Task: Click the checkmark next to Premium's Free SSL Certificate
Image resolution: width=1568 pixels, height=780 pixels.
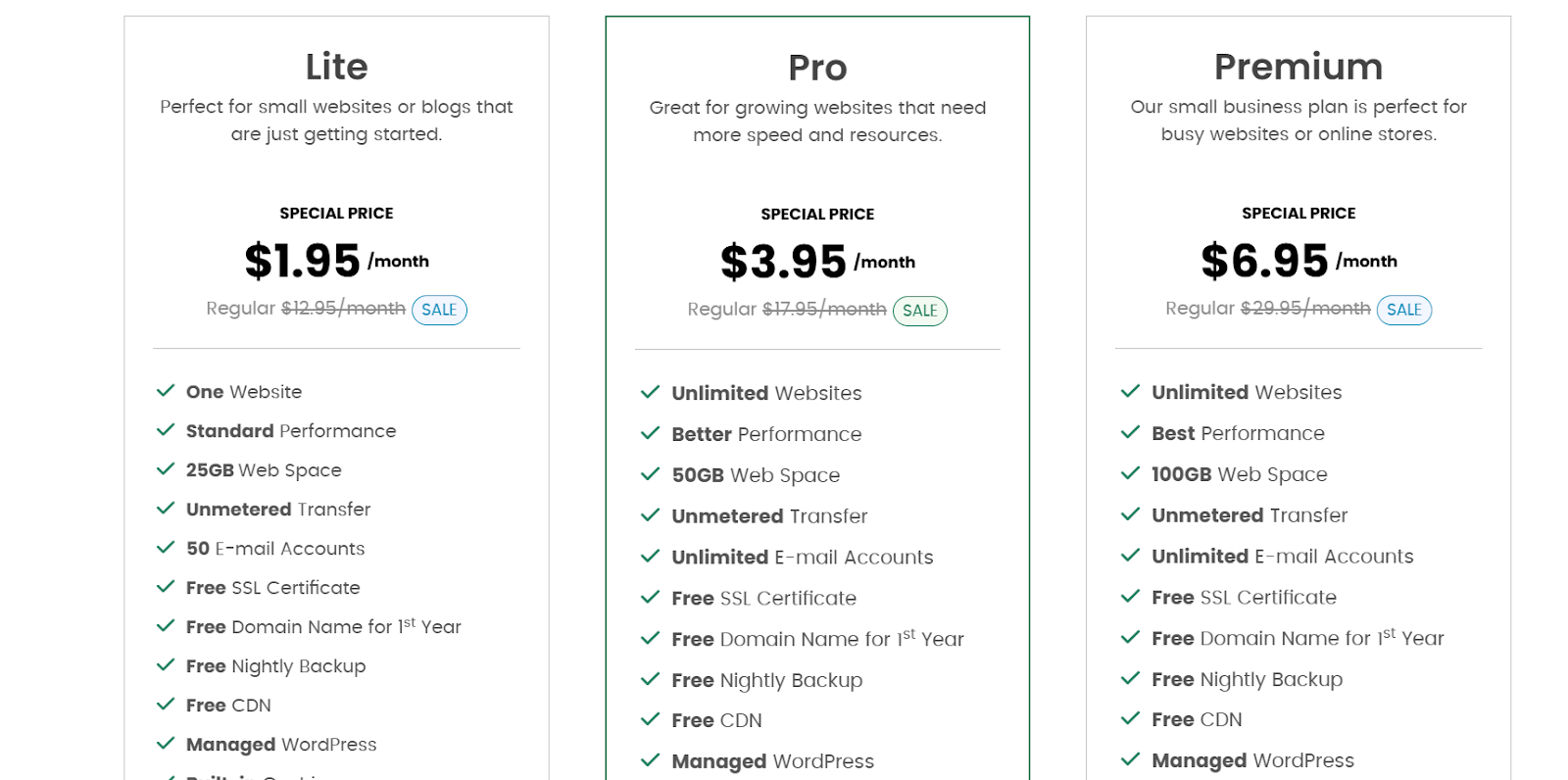Action: click(x=1130, y=597)
